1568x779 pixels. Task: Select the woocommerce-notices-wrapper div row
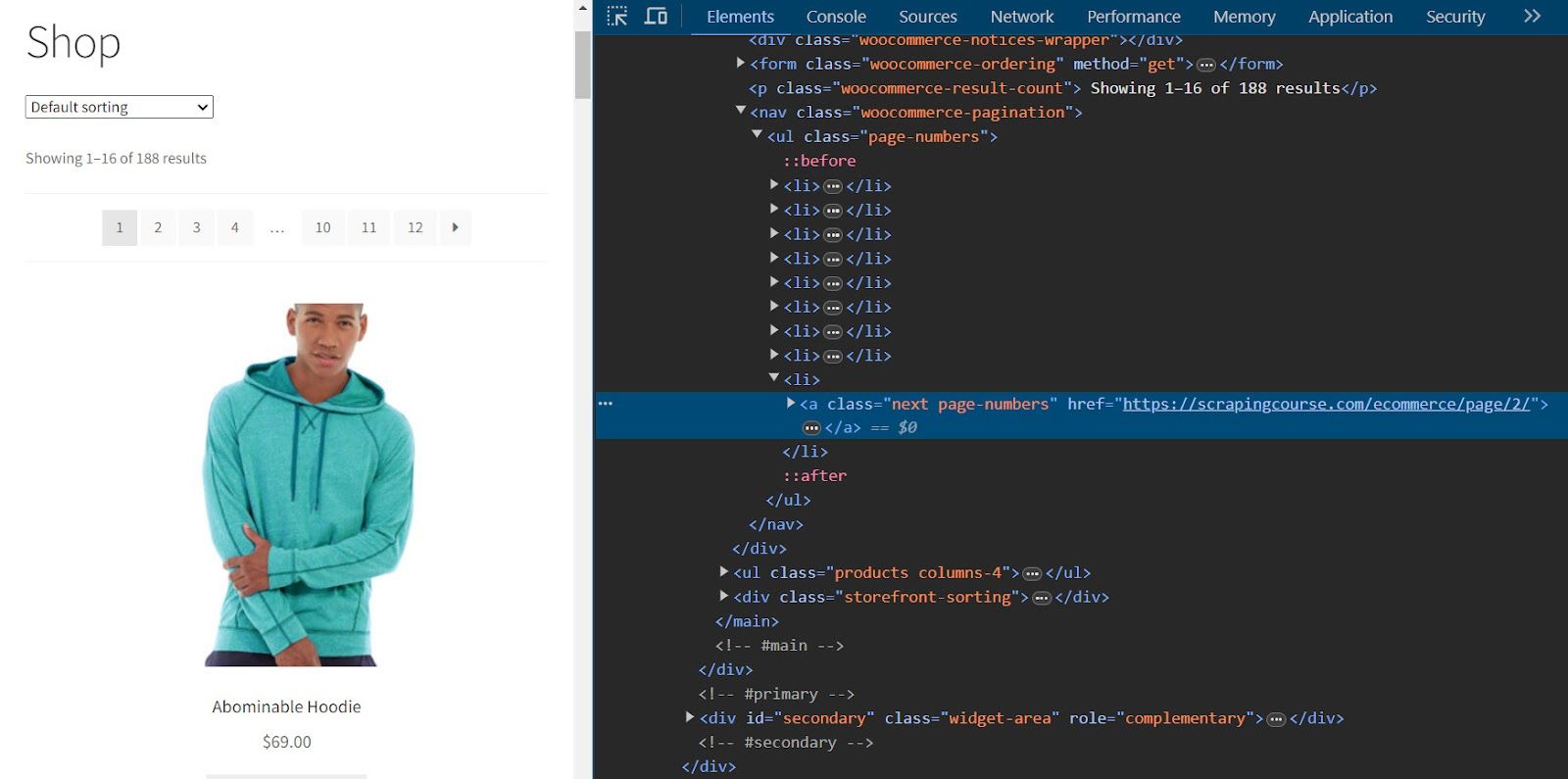pos(965,40)
